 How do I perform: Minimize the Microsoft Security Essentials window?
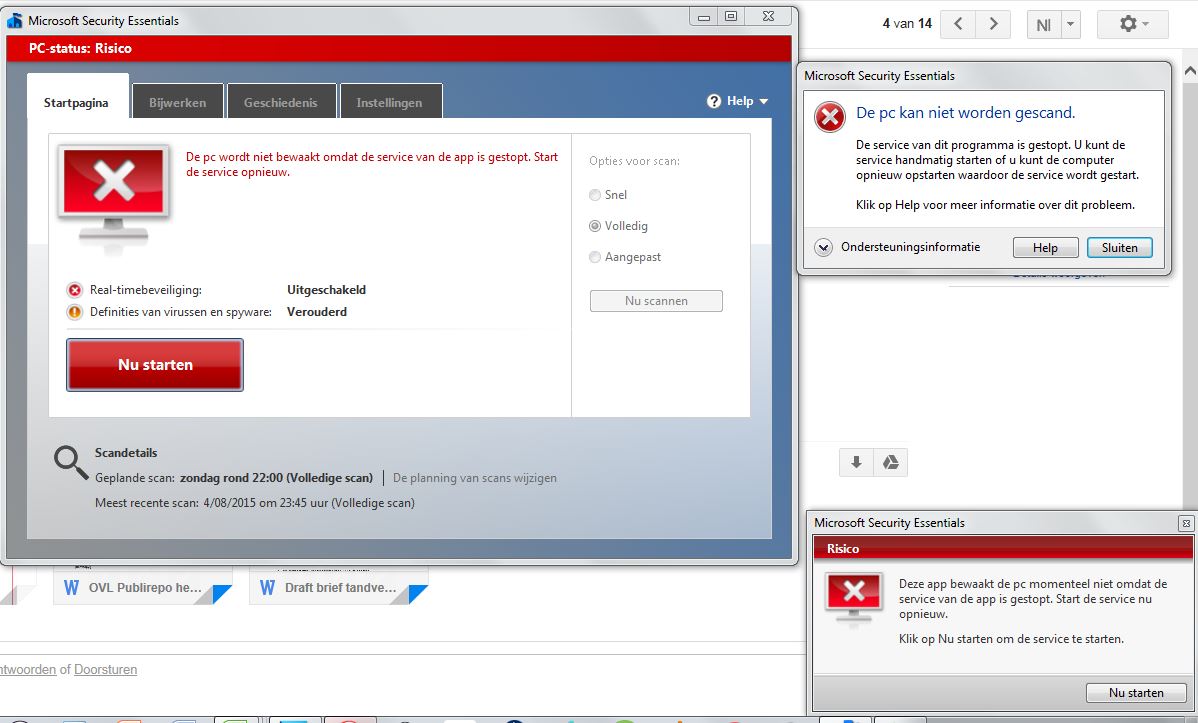(704, 17)
